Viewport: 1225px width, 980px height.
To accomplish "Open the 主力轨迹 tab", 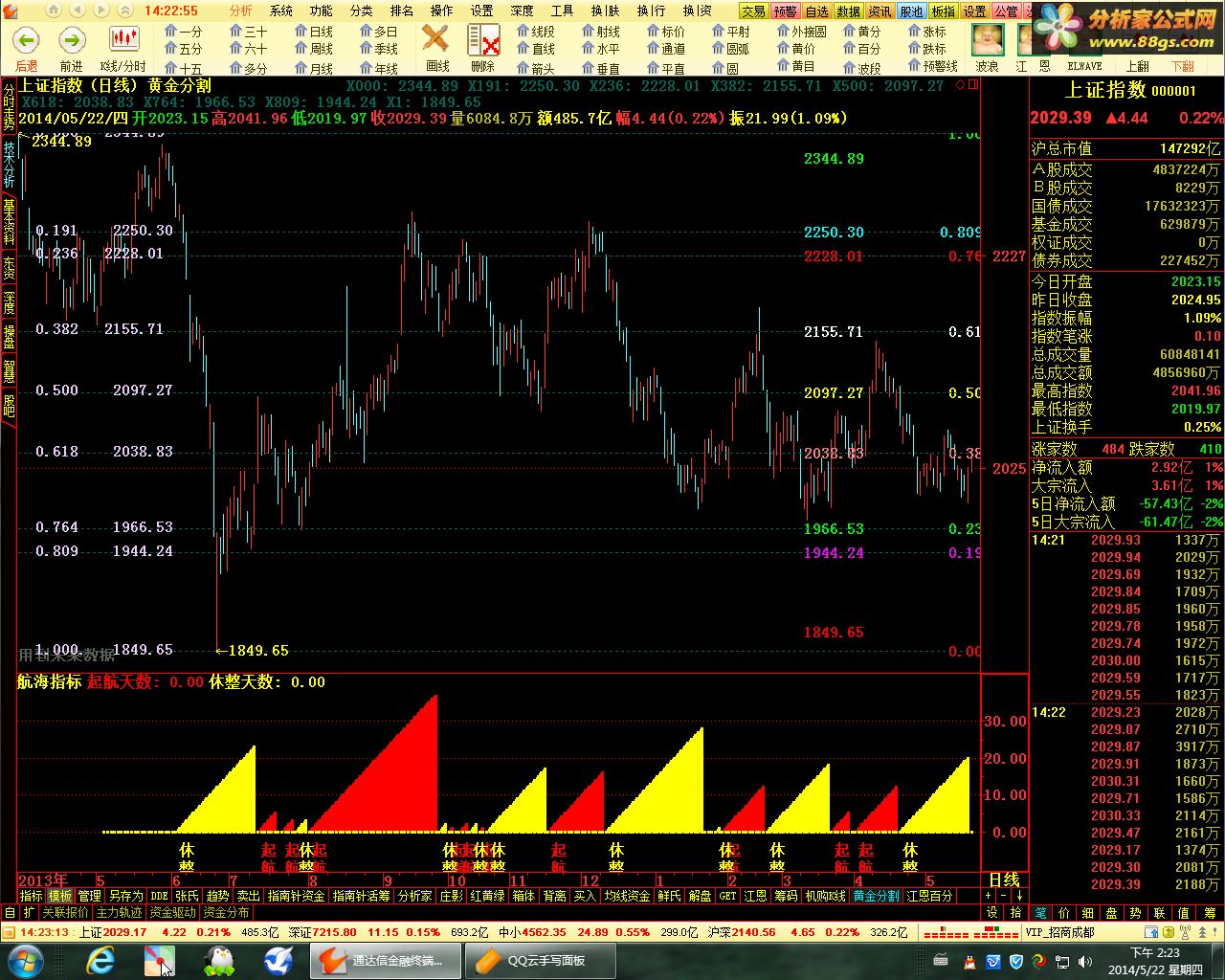I will point(119,913).
